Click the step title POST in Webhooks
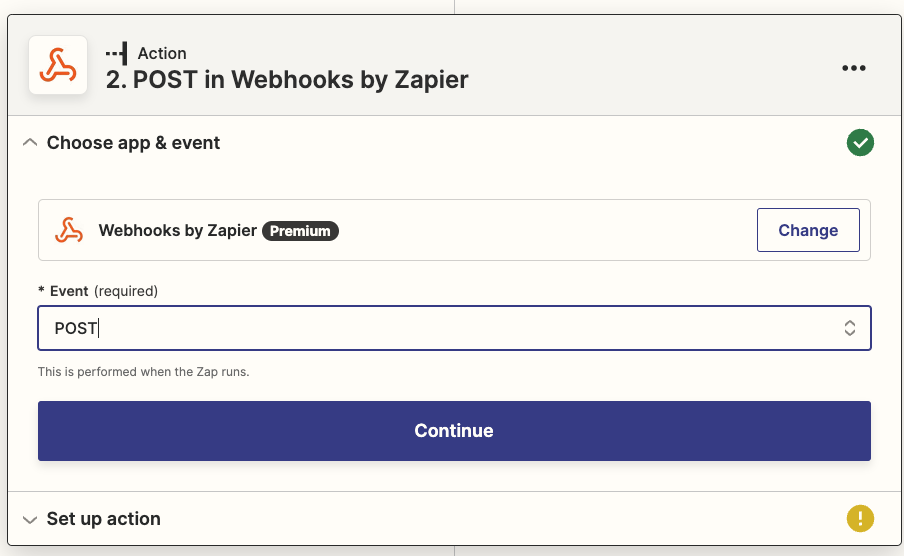Viewport: 904px width, 556px height. coord(287,80)
